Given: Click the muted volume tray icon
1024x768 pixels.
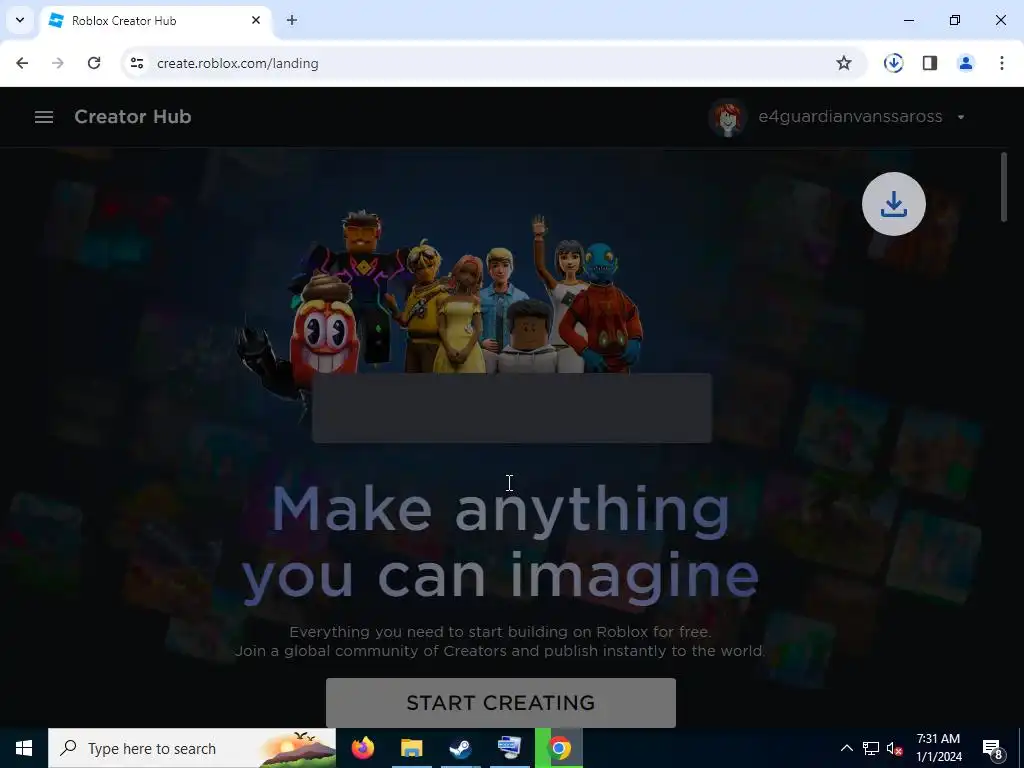Looking at the screenshot, I should (x=895, y=748).
